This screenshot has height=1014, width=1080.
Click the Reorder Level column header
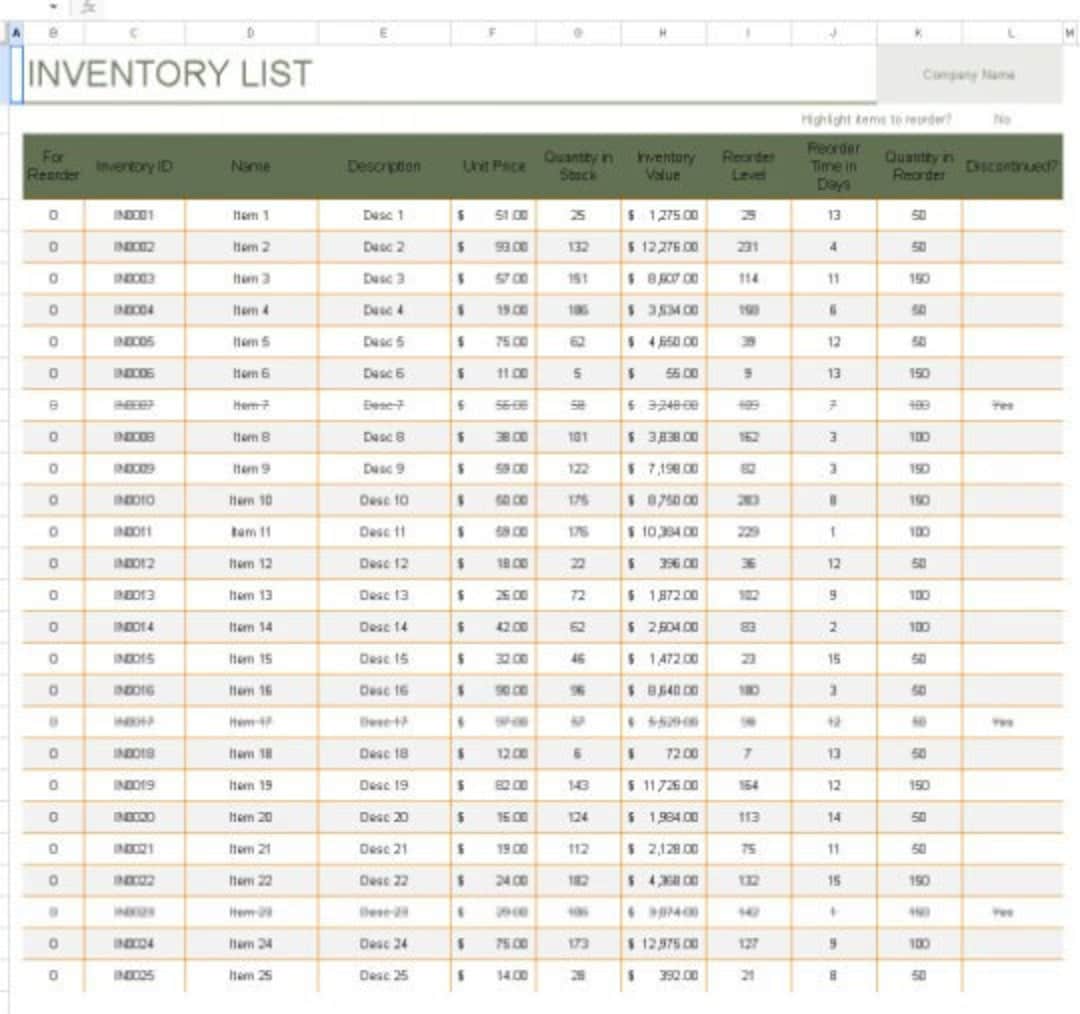tap(750, 167)
